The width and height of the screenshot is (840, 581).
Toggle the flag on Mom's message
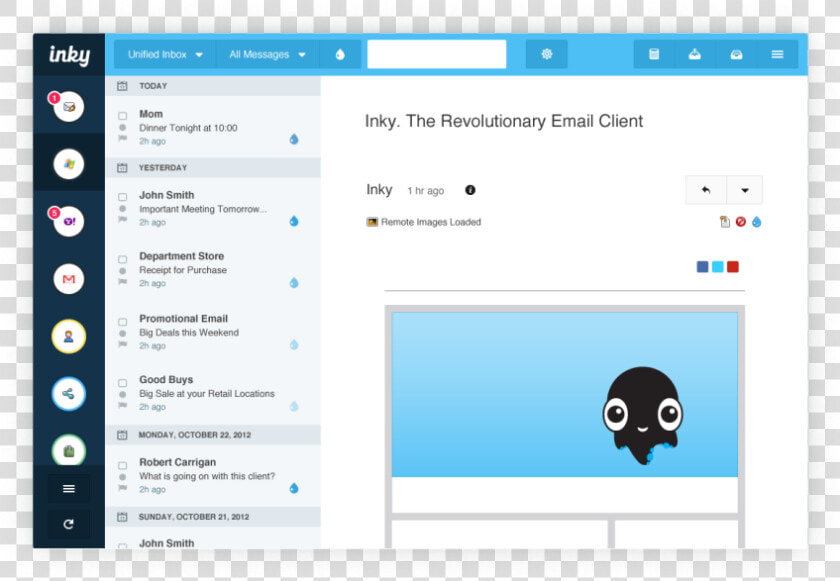click(x=123, y=138)
